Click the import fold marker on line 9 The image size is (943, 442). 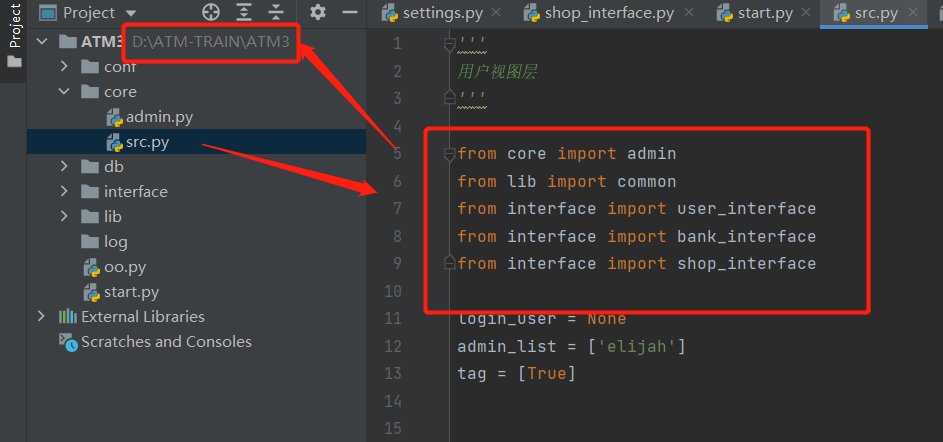pyautogui.click(x=449, y=263)
